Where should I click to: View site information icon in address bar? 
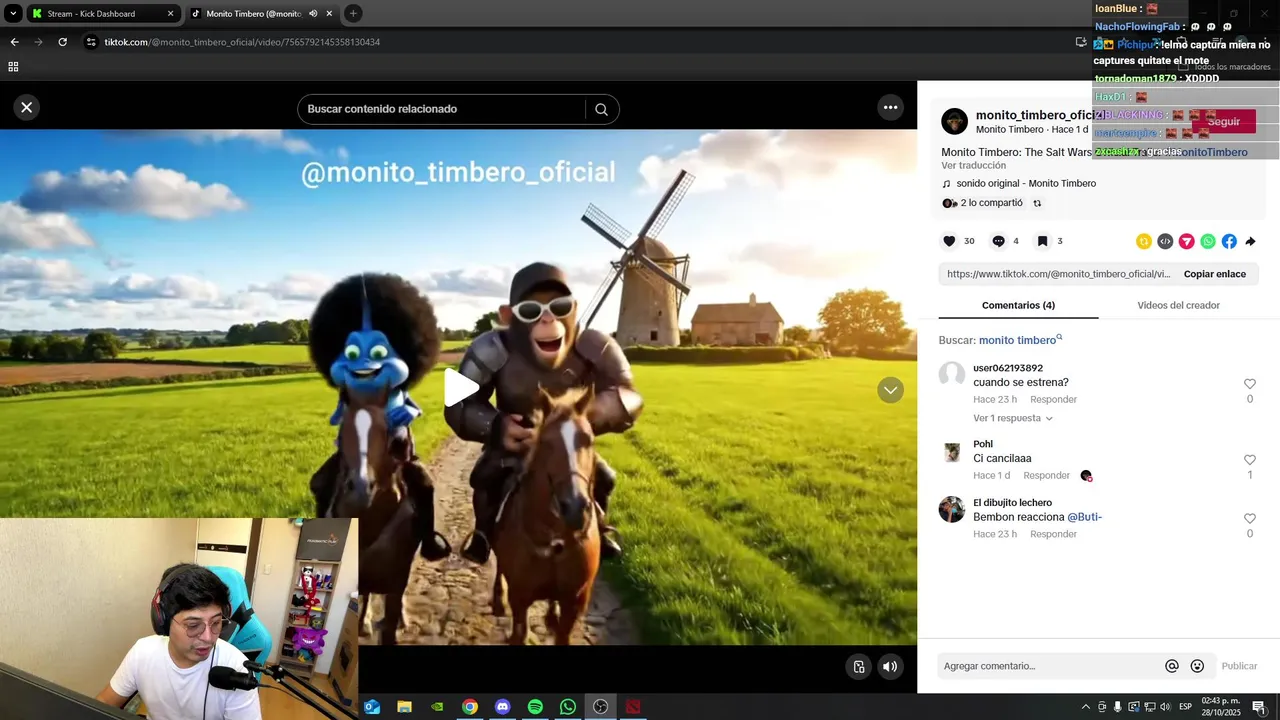(x=91, y=42)
